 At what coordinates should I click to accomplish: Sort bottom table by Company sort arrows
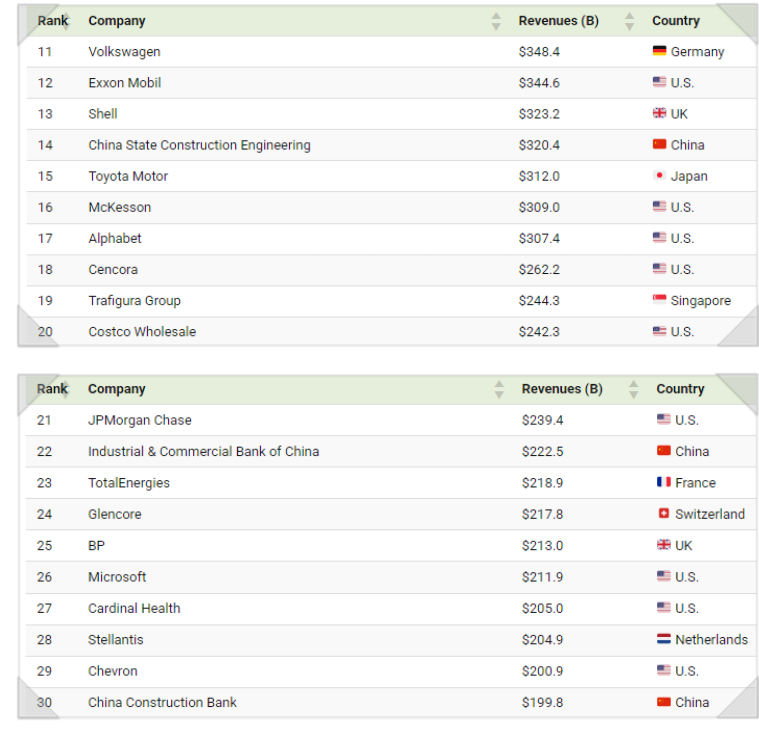pos(499,389)
